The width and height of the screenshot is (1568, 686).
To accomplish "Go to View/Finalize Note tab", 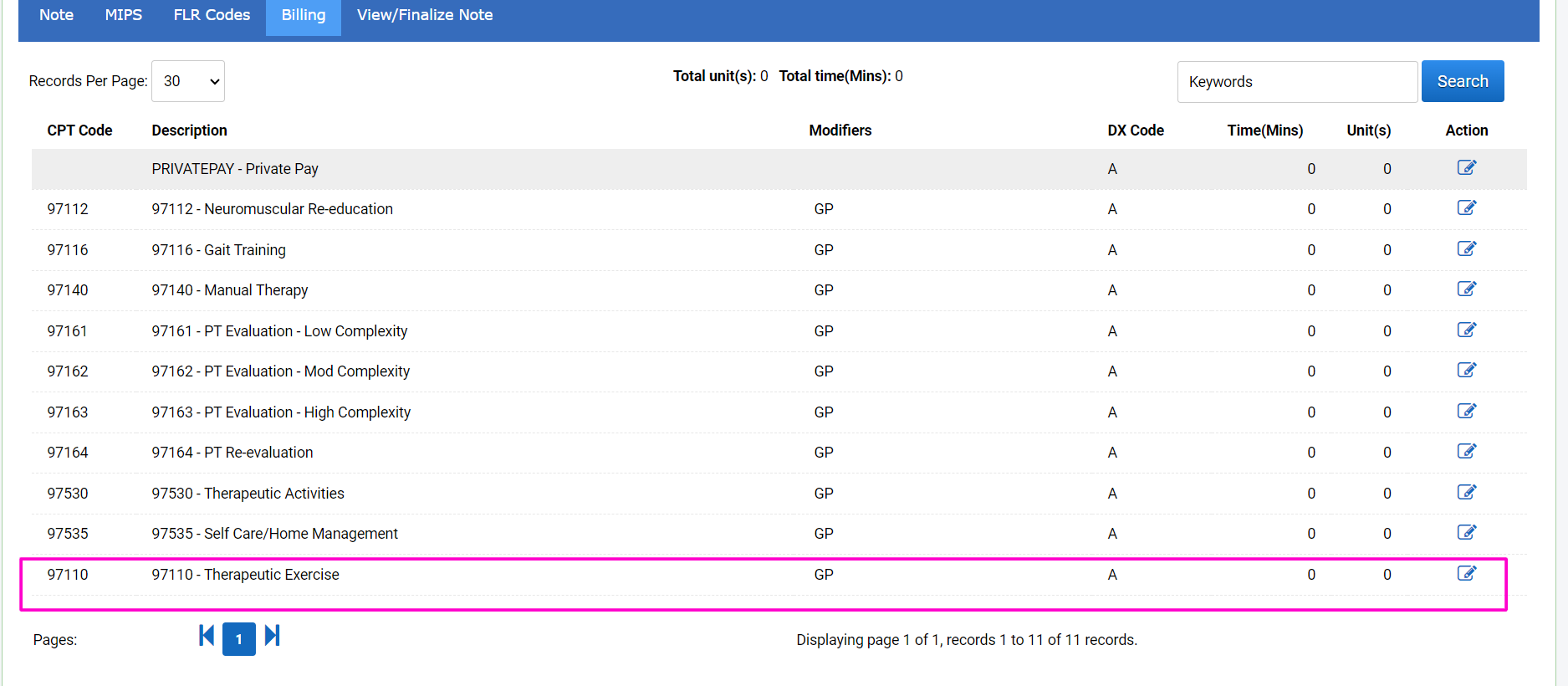I will pyautogui.click(x=425, y=15).
